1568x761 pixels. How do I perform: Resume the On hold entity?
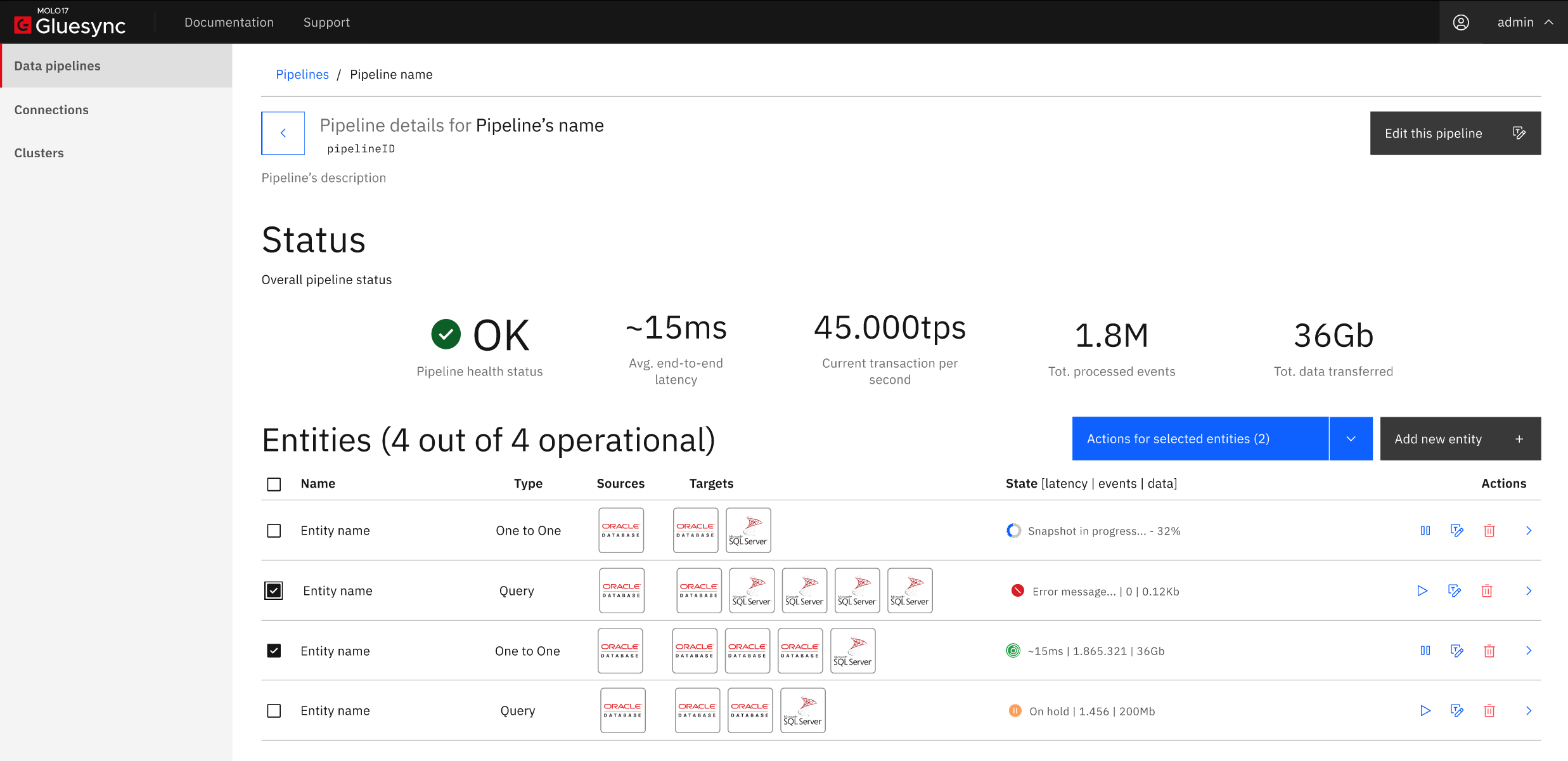click(x=1425, y=711)
